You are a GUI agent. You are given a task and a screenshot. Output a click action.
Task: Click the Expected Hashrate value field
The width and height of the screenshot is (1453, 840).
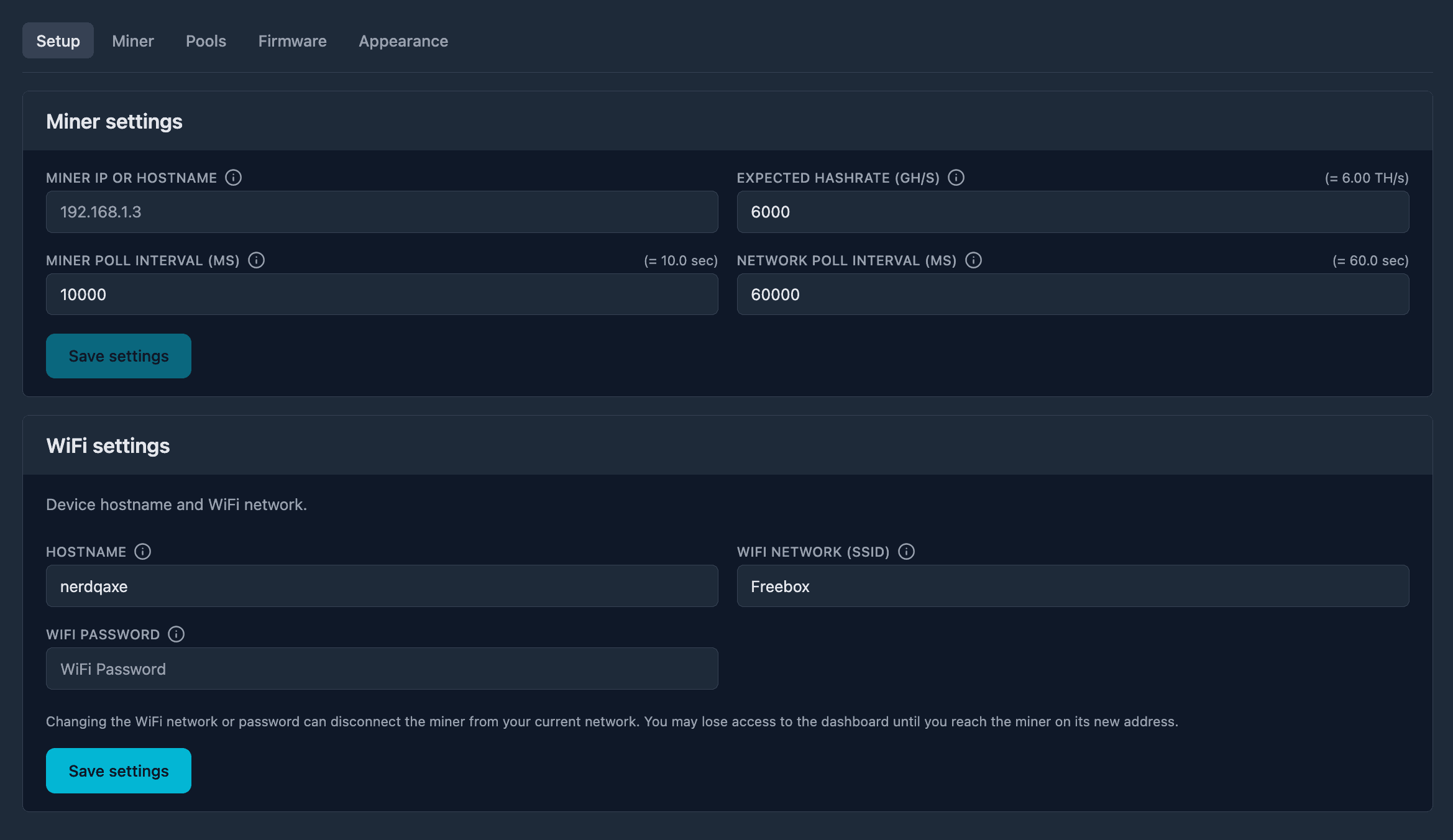pyautogui.click(x=1073, y=212)
